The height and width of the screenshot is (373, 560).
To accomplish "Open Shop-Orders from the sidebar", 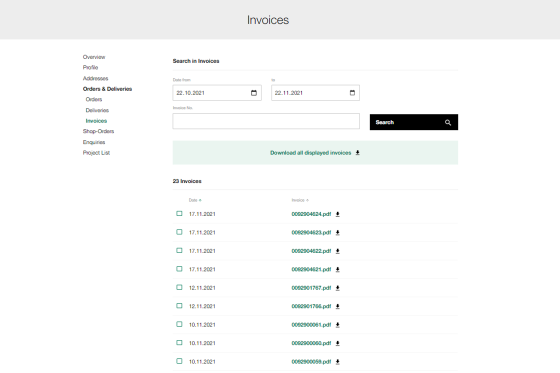I will [x=98, y=131].
